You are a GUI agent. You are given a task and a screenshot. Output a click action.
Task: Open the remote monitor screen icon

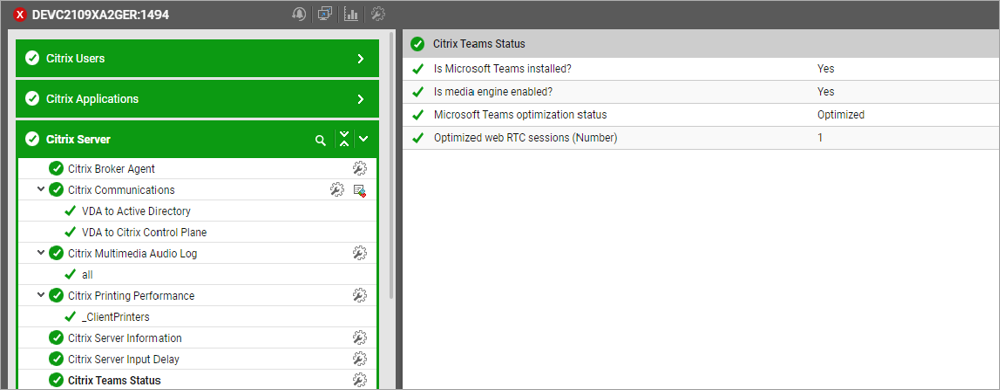(324, 14)
